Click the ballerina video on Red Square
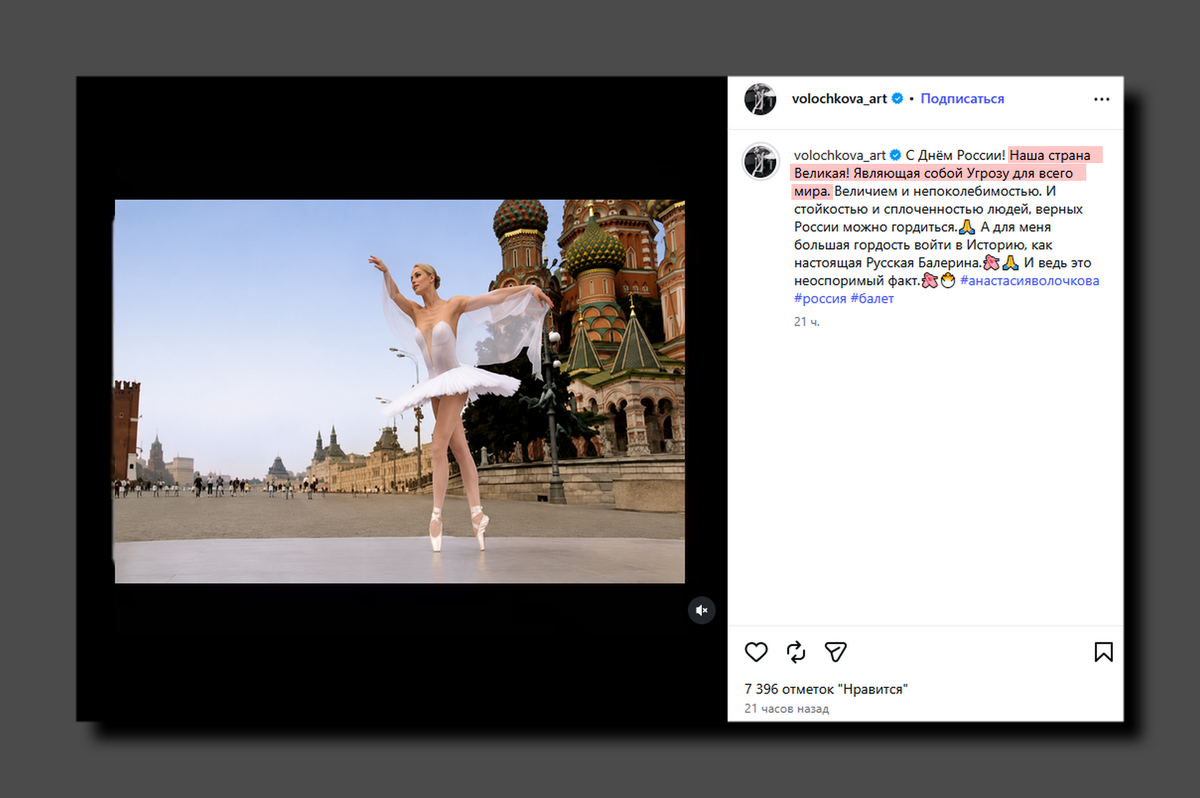 399,391
